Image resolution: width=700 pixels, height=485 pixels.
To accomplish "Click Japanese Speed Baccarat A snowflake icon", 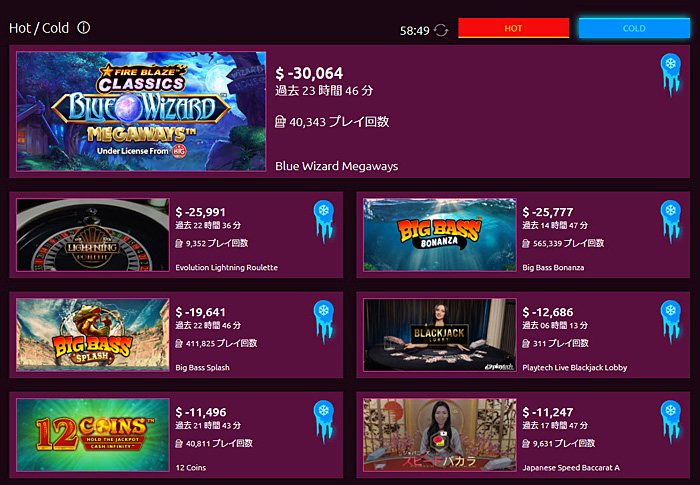I will (x=671, y=422).
